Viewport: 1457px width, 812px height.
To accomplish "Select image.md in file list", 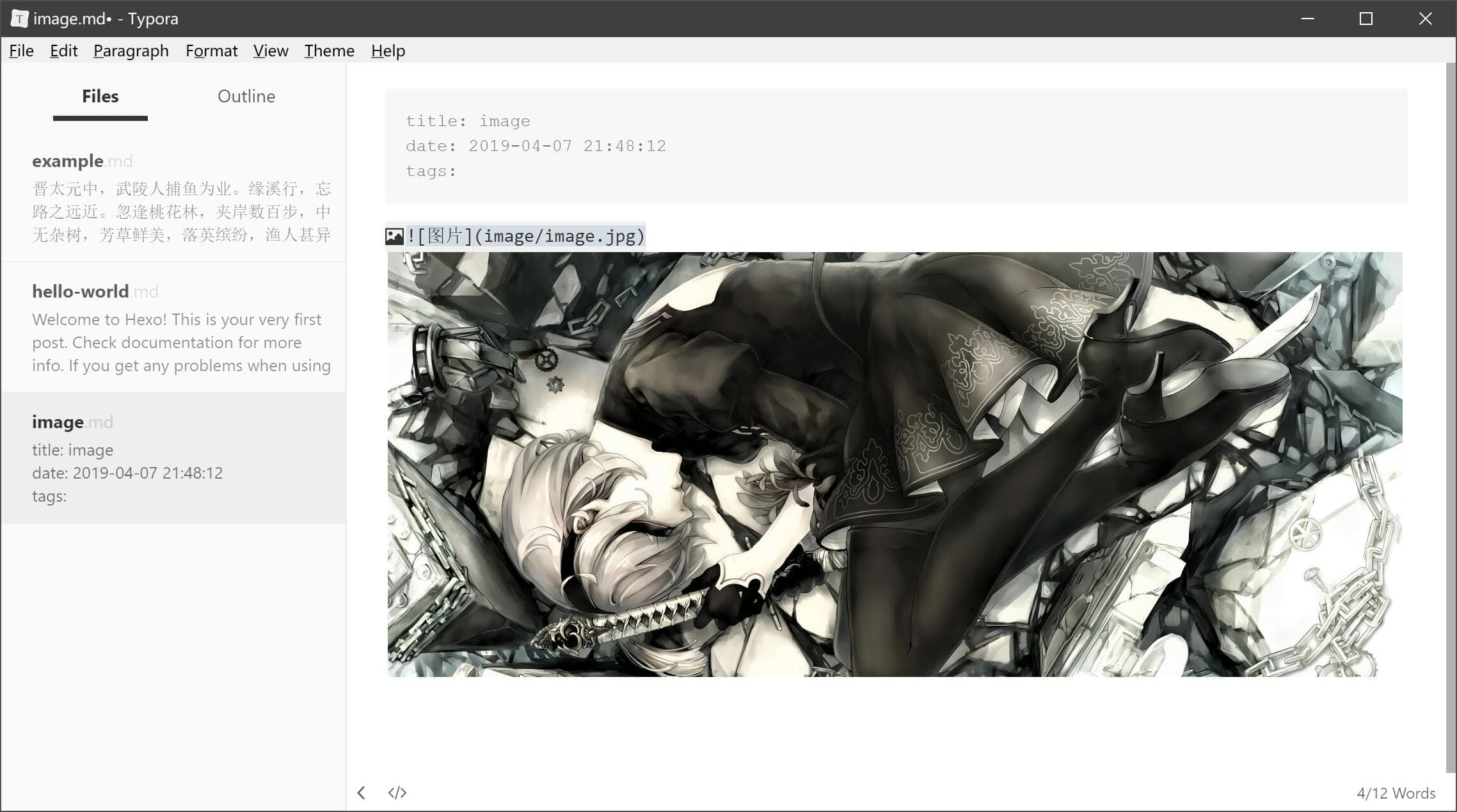I will [173, 458].
